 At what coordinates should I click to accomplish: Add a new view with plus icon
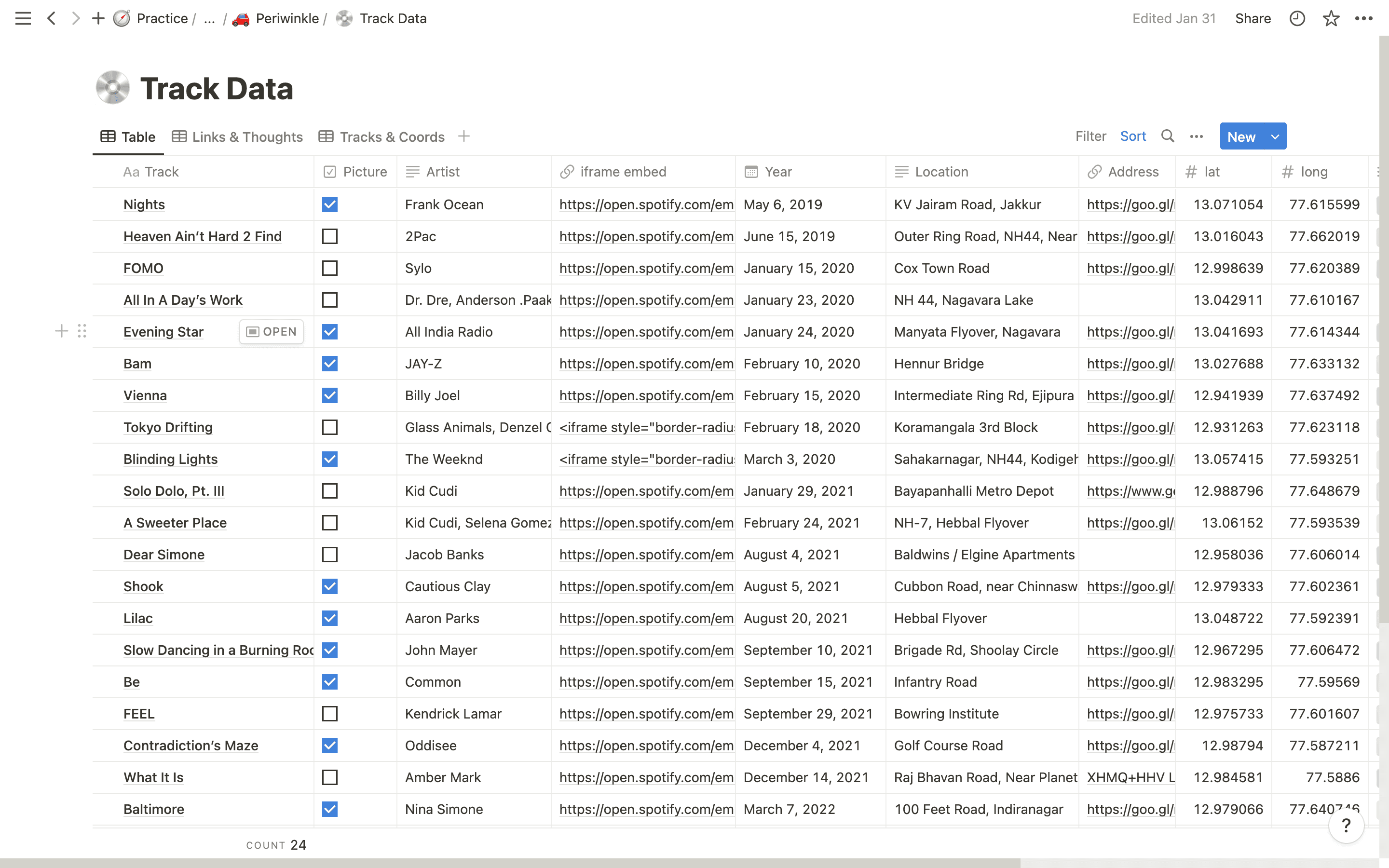coord(464,136)
